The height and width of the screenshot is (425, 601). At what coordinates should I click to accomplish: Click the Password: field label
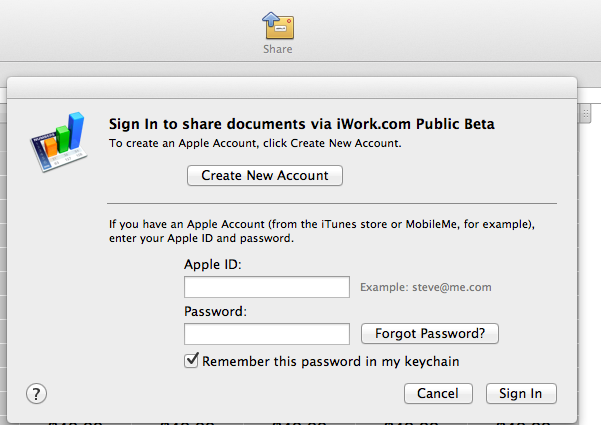point(215,311)
